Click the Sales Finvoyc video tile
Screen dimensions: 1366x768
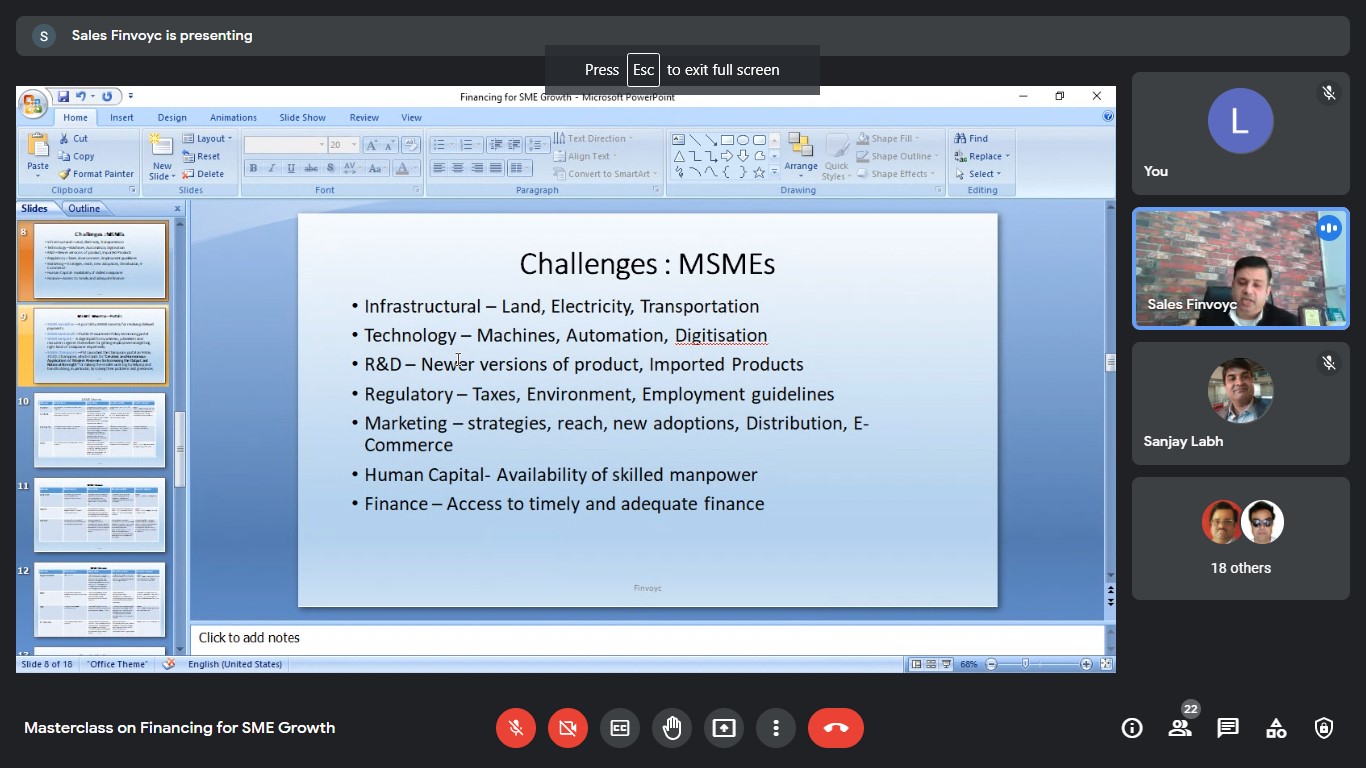click(1240, 268)
